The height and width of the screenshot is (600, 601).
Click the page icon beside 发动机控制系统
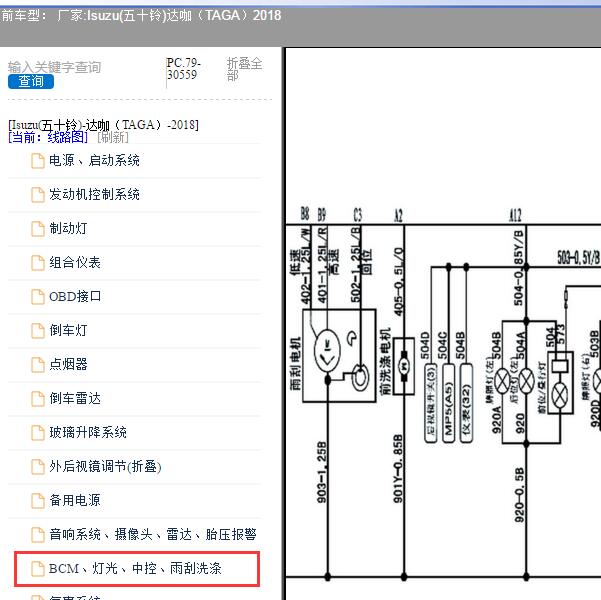38,195
